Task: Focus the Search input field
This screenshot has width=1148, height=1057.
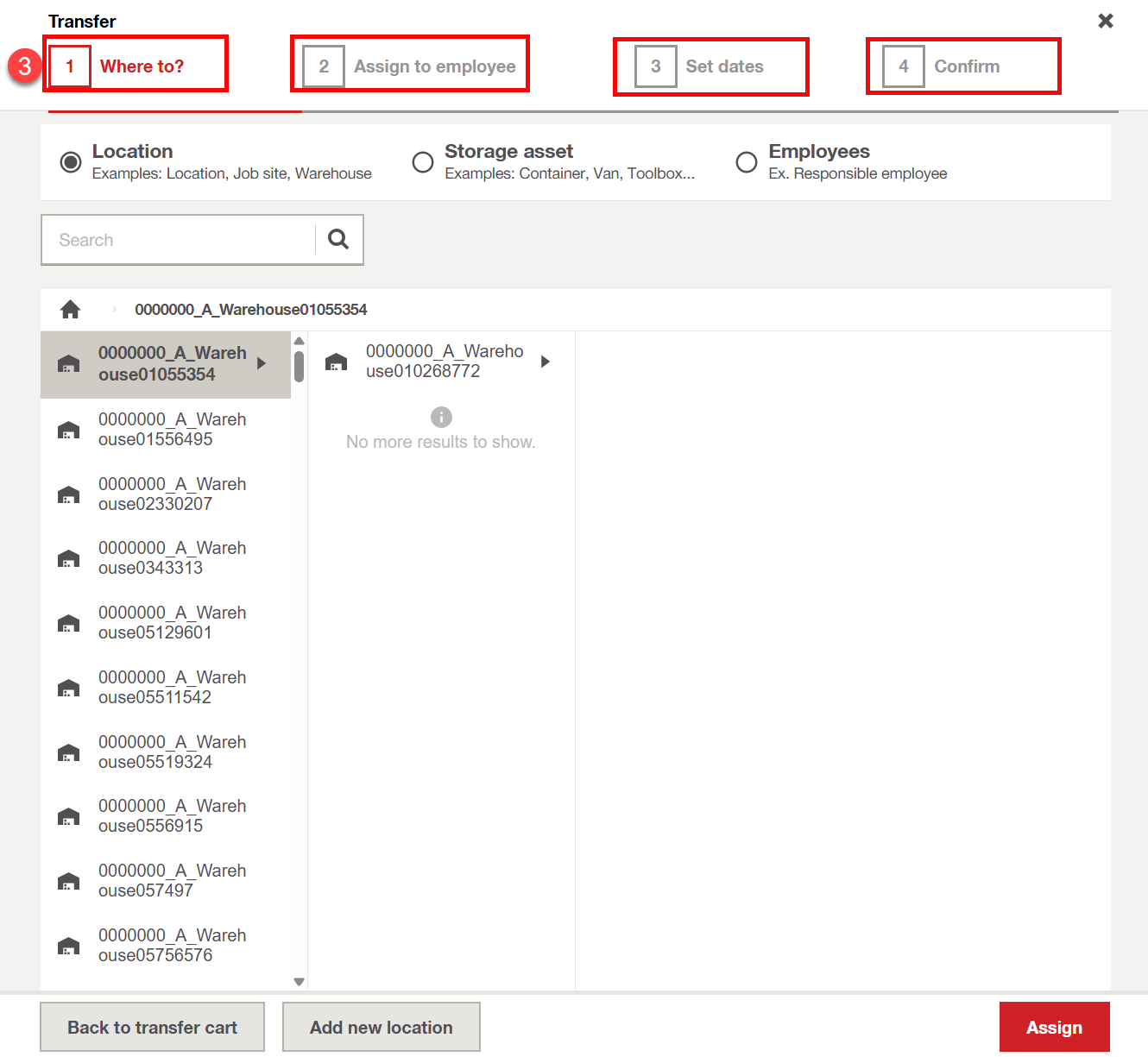Action: (179, 240)
